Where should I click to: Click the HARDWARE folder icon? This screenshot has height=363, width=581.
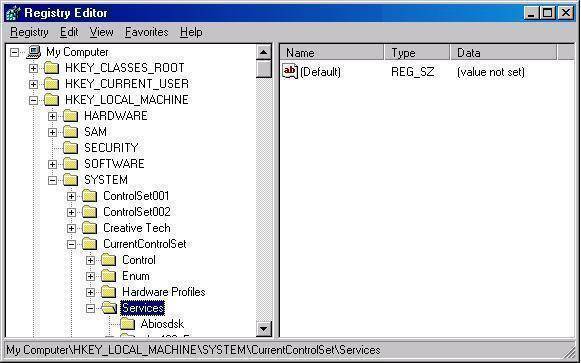70,116
